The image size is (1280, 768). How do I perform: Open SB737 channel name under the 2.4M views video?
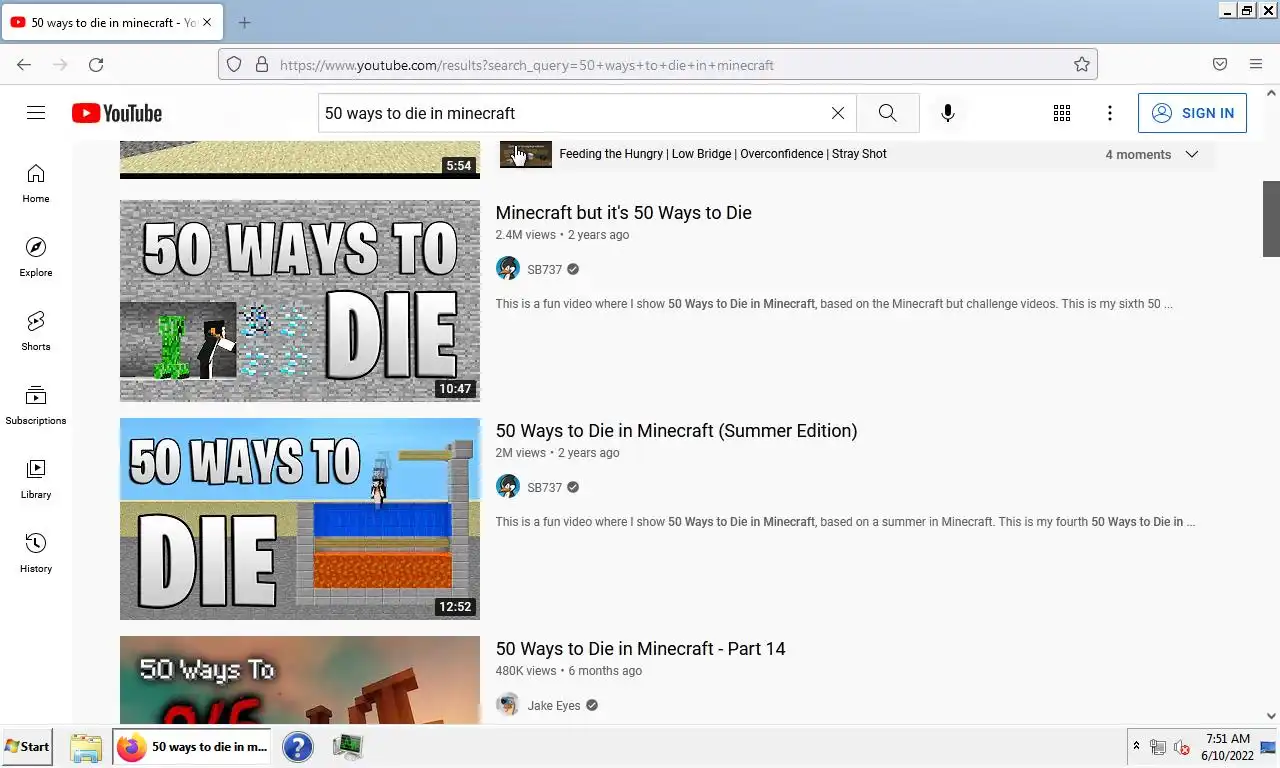[545, 269]
